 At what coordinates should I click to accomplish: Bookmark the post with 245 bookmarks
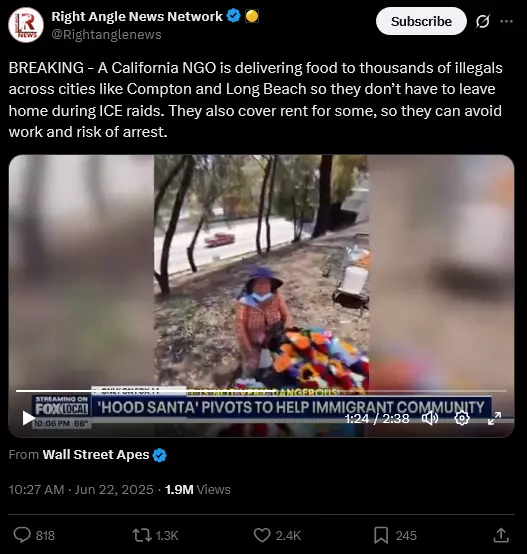click(381, 535)
